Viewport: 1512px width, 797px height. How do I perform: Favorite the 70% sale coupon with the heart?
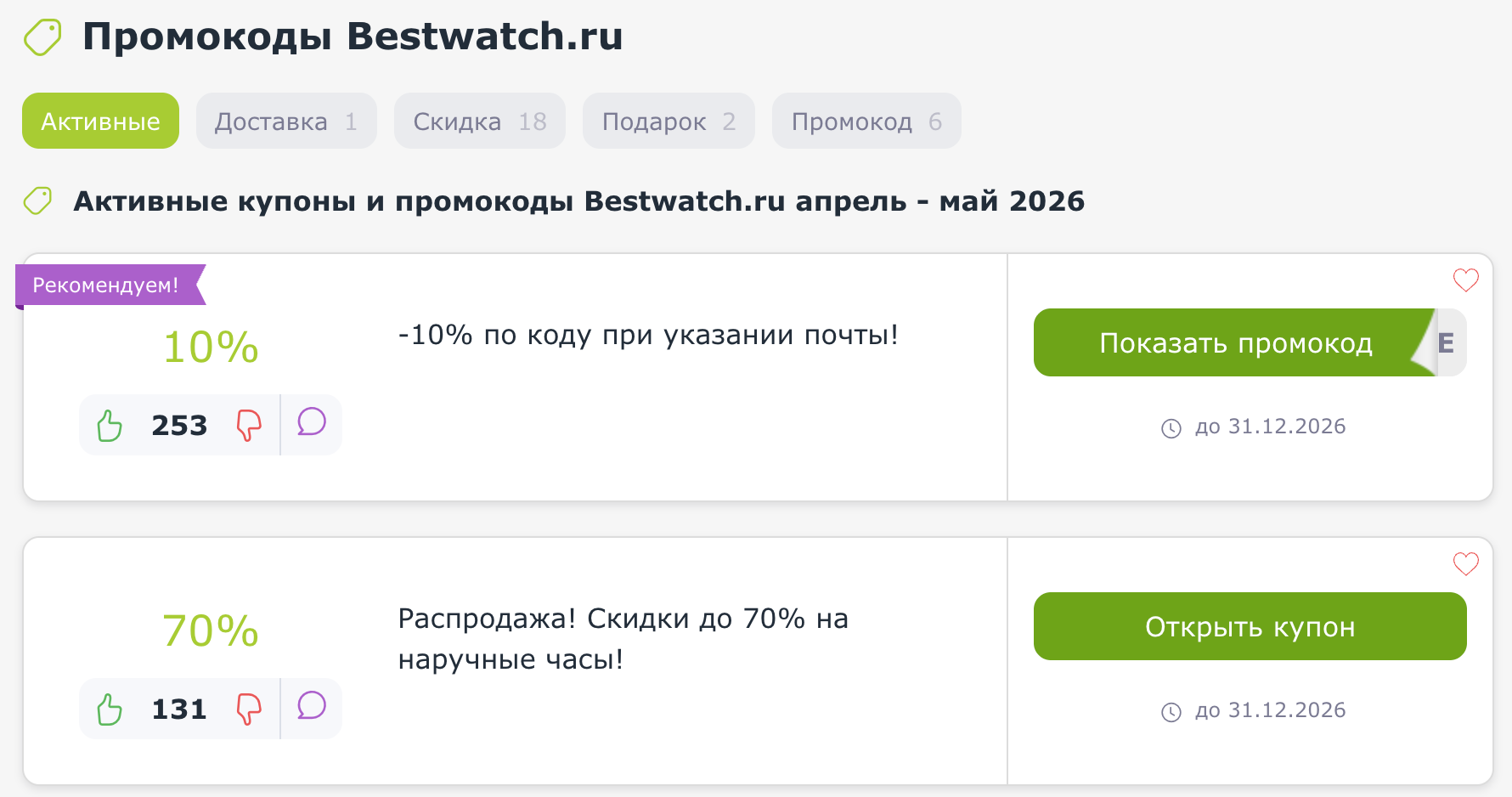coord(1464,562)
